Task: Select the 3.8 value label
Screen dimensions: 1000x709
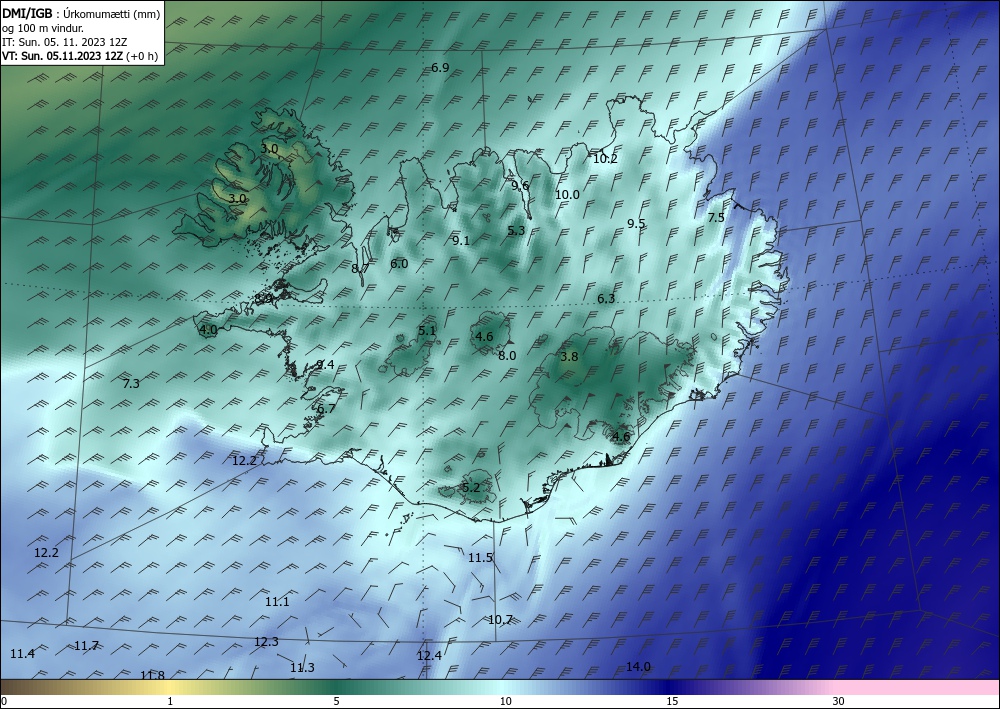Action: (569, 356)
